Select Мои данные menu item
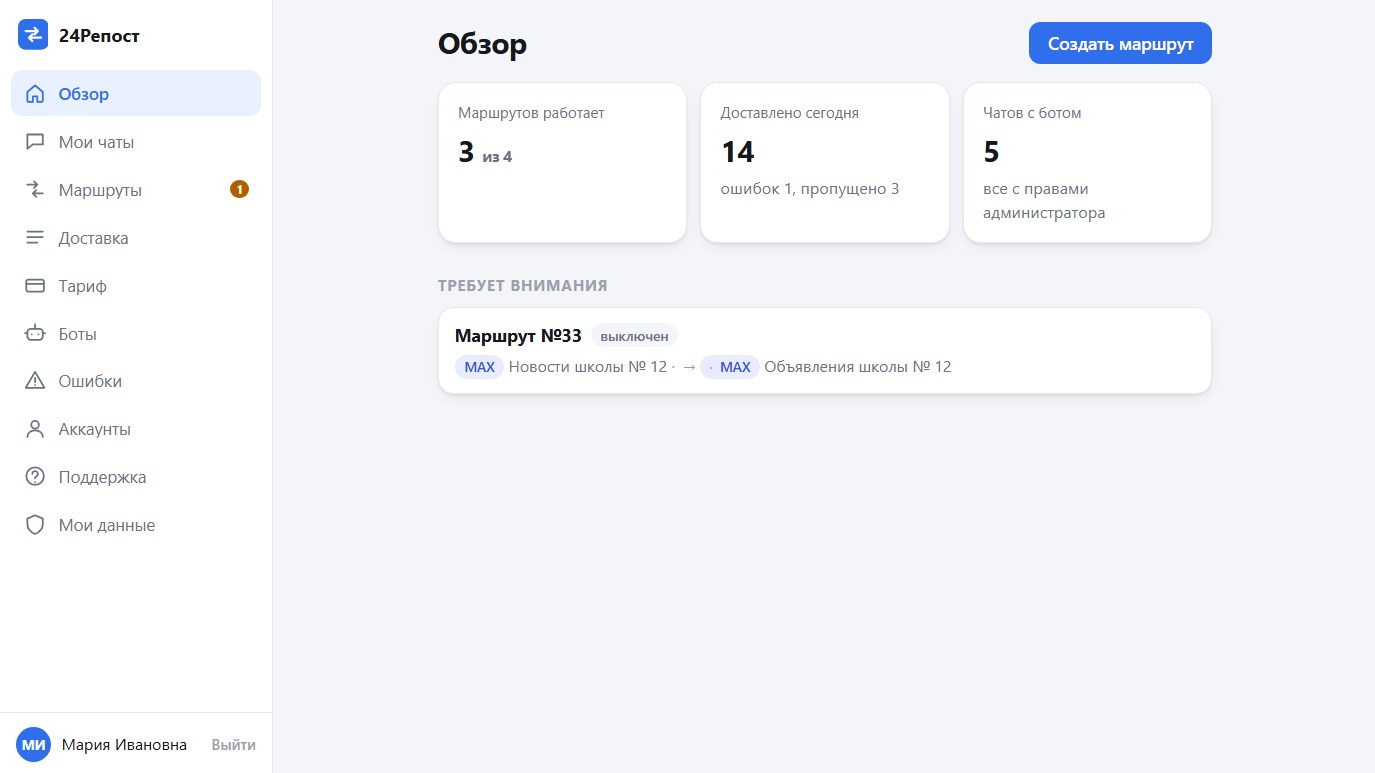Screen dimensions: 1375x773 (136, 525)
